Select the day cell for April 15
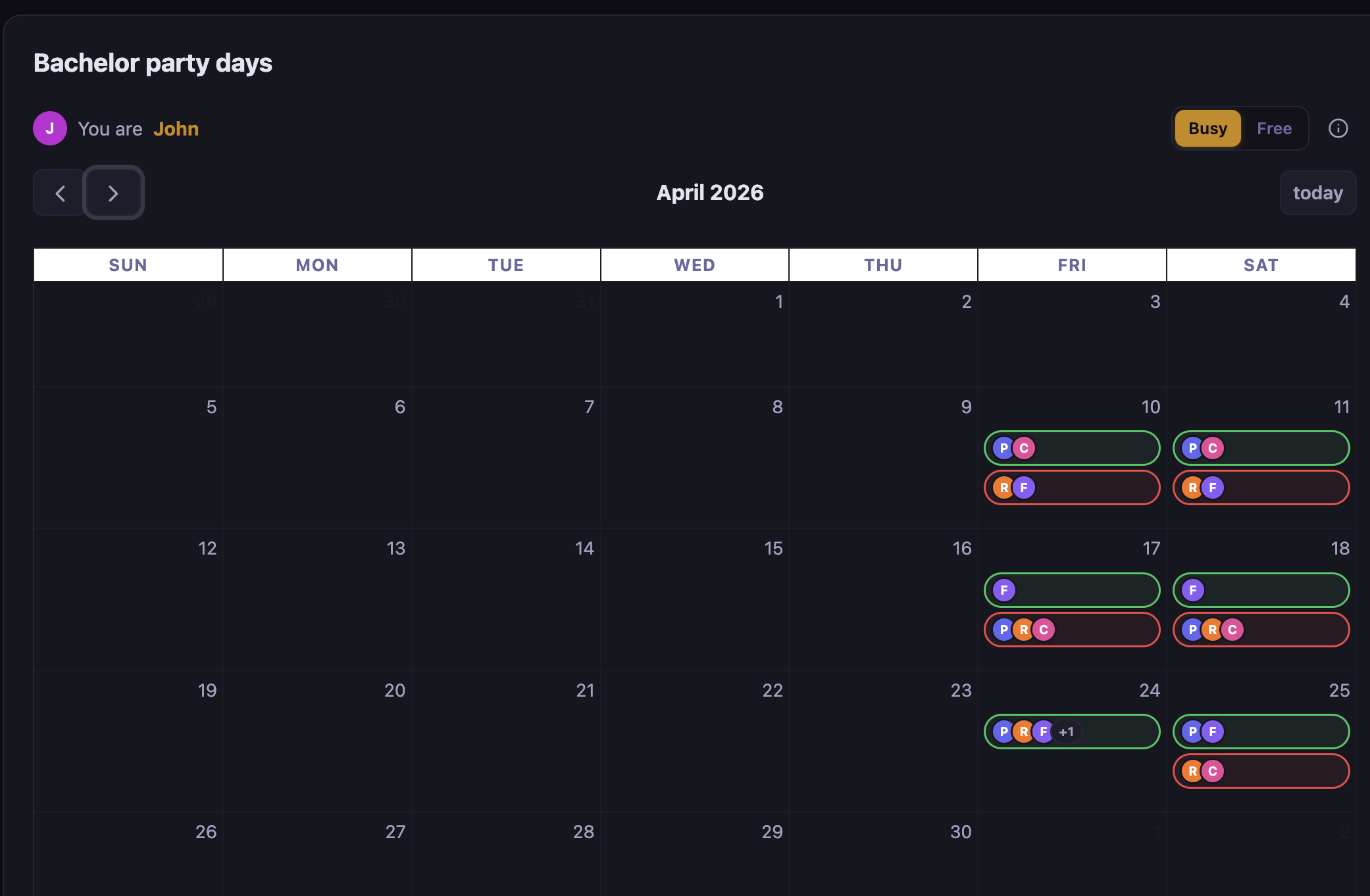 click(695, 599)
